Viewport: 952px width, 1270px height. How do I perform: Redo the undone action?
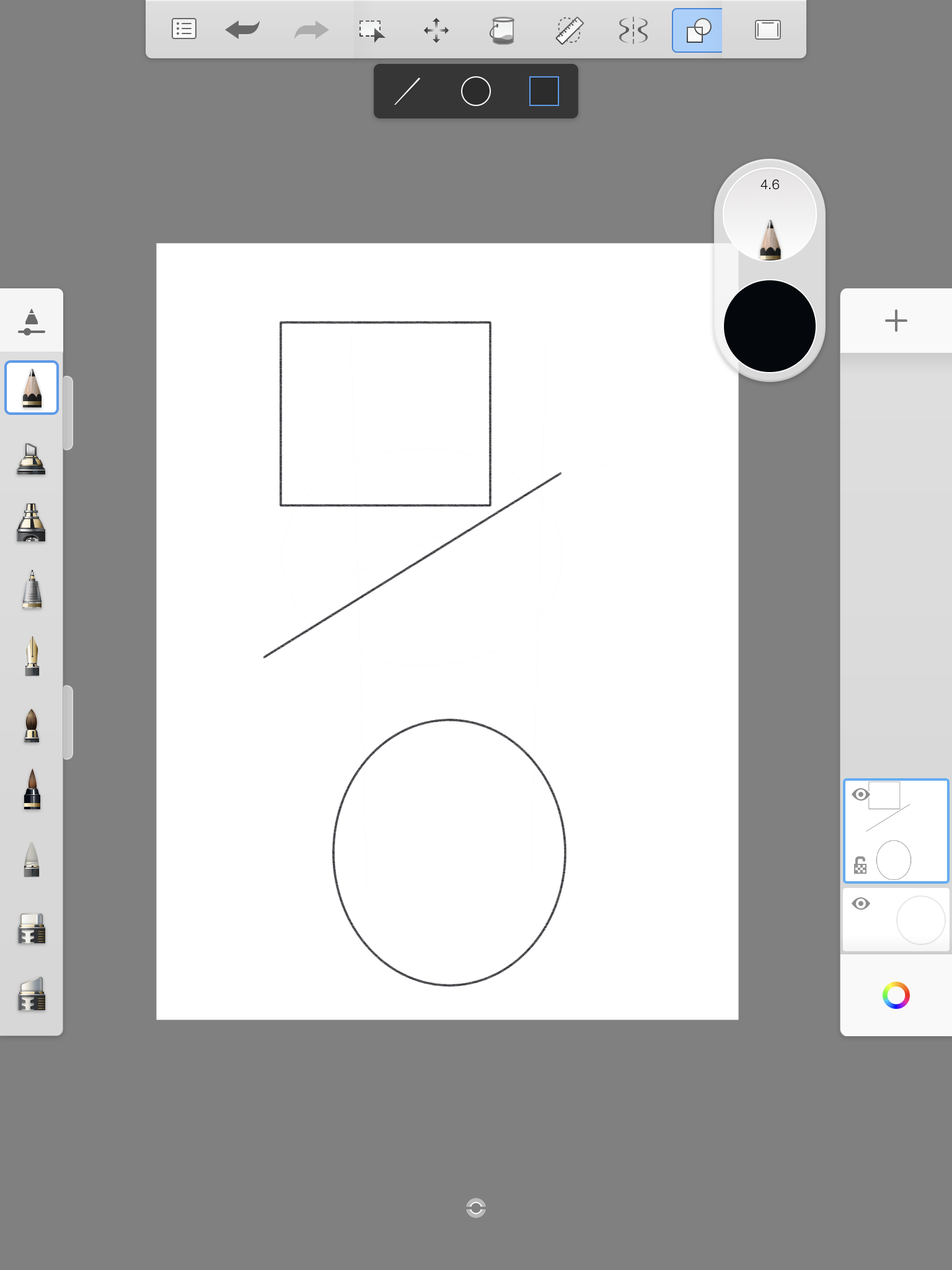coord(311,29)
